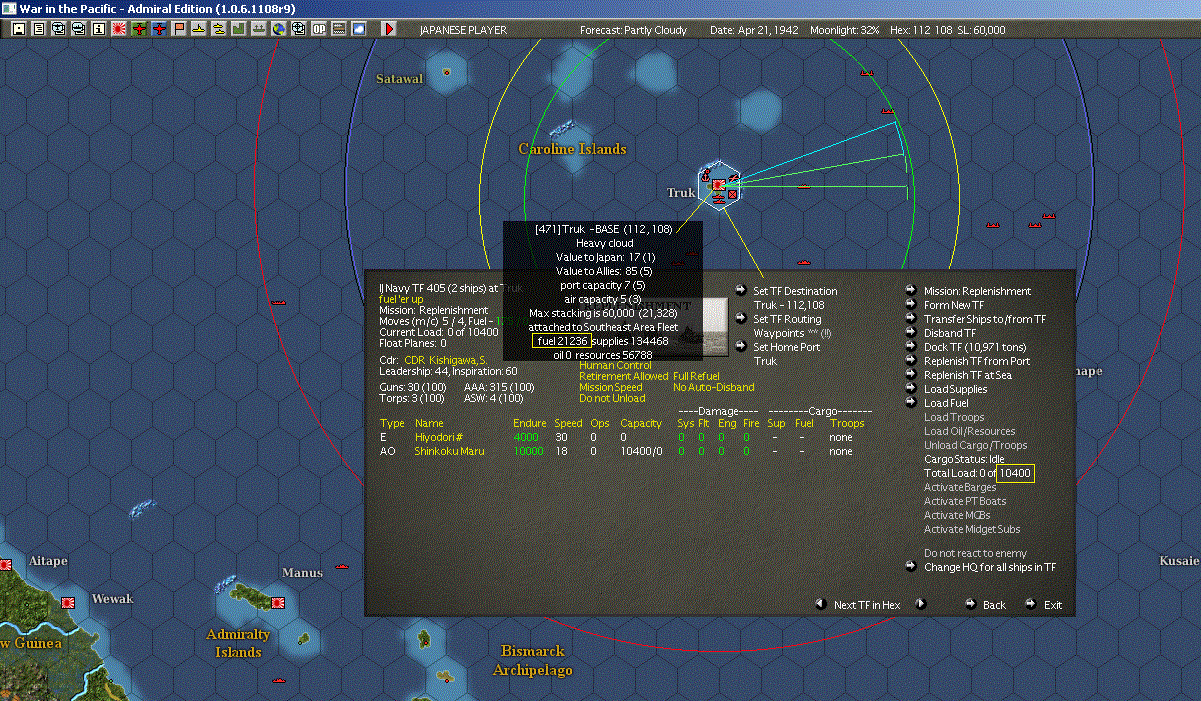Open the document list toolbar icon
The image size is (1201, 701).
coord(39,29)
